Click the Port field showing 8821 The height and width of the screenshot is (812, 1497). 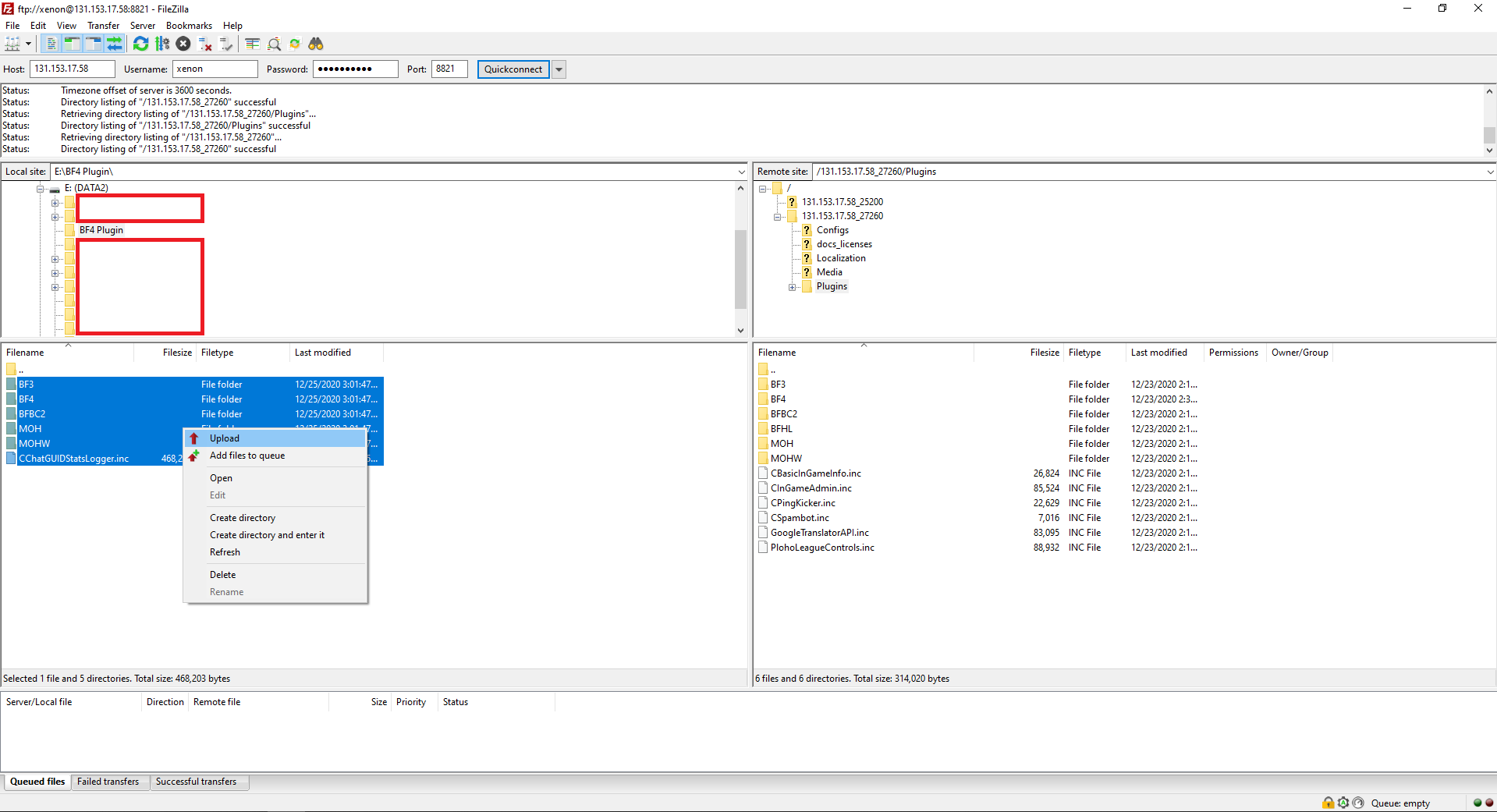[449, 69]
